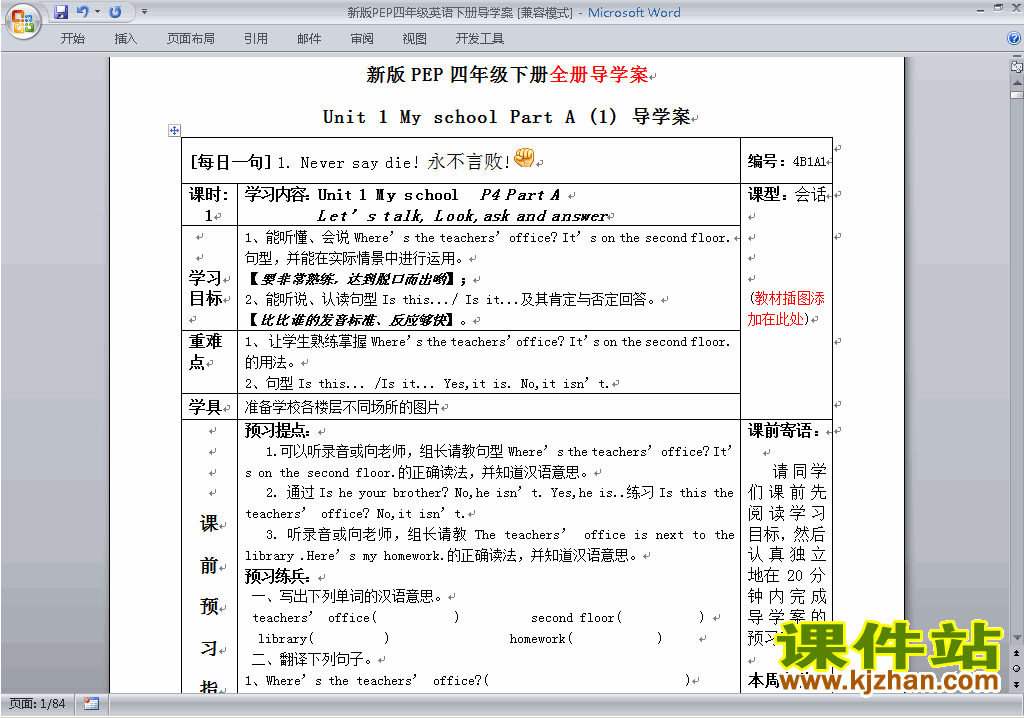
Task: Open the 开发工具 ribbon tab
Action: click(479, 39)
